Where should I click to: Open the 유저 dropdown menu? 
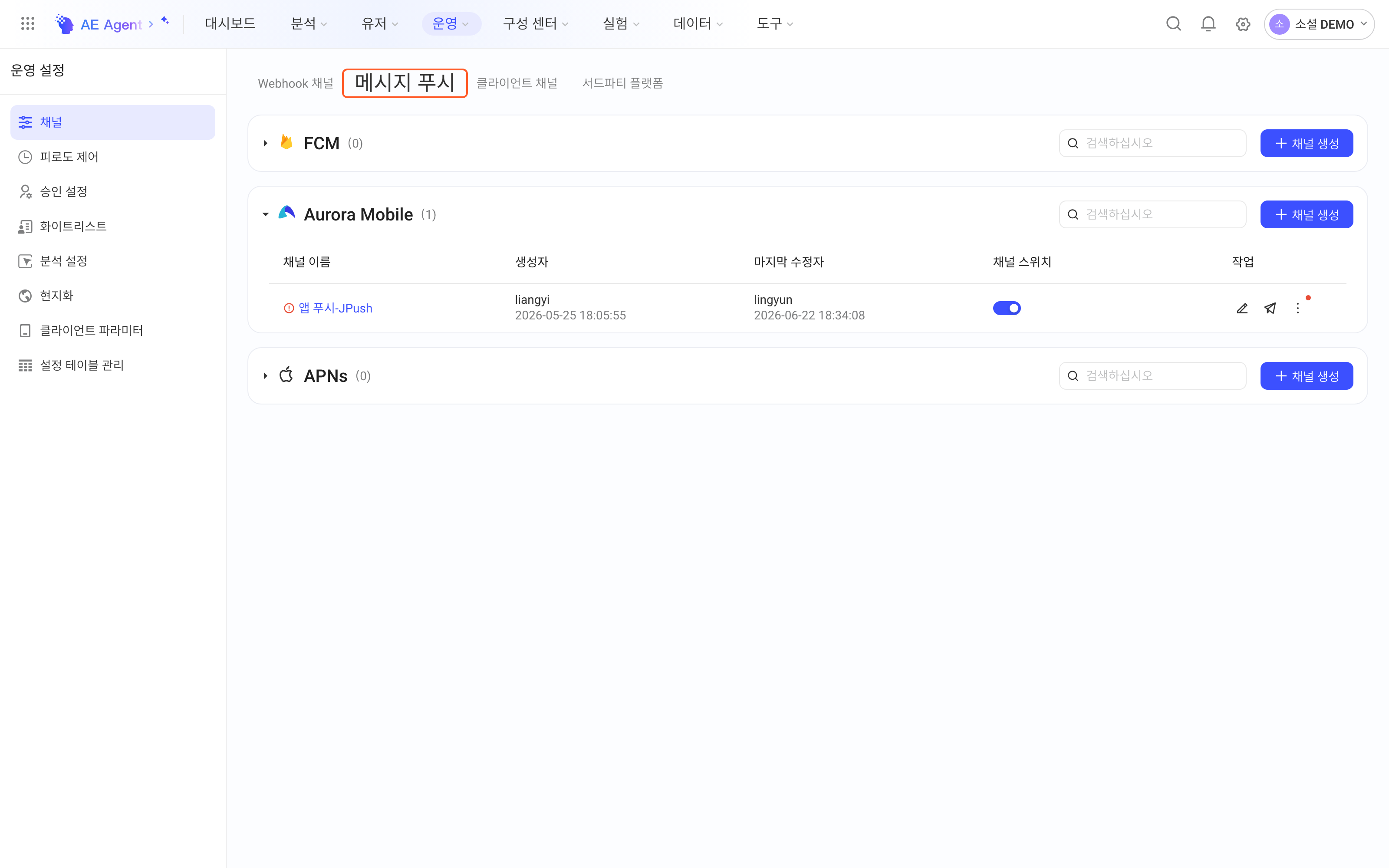379,23
